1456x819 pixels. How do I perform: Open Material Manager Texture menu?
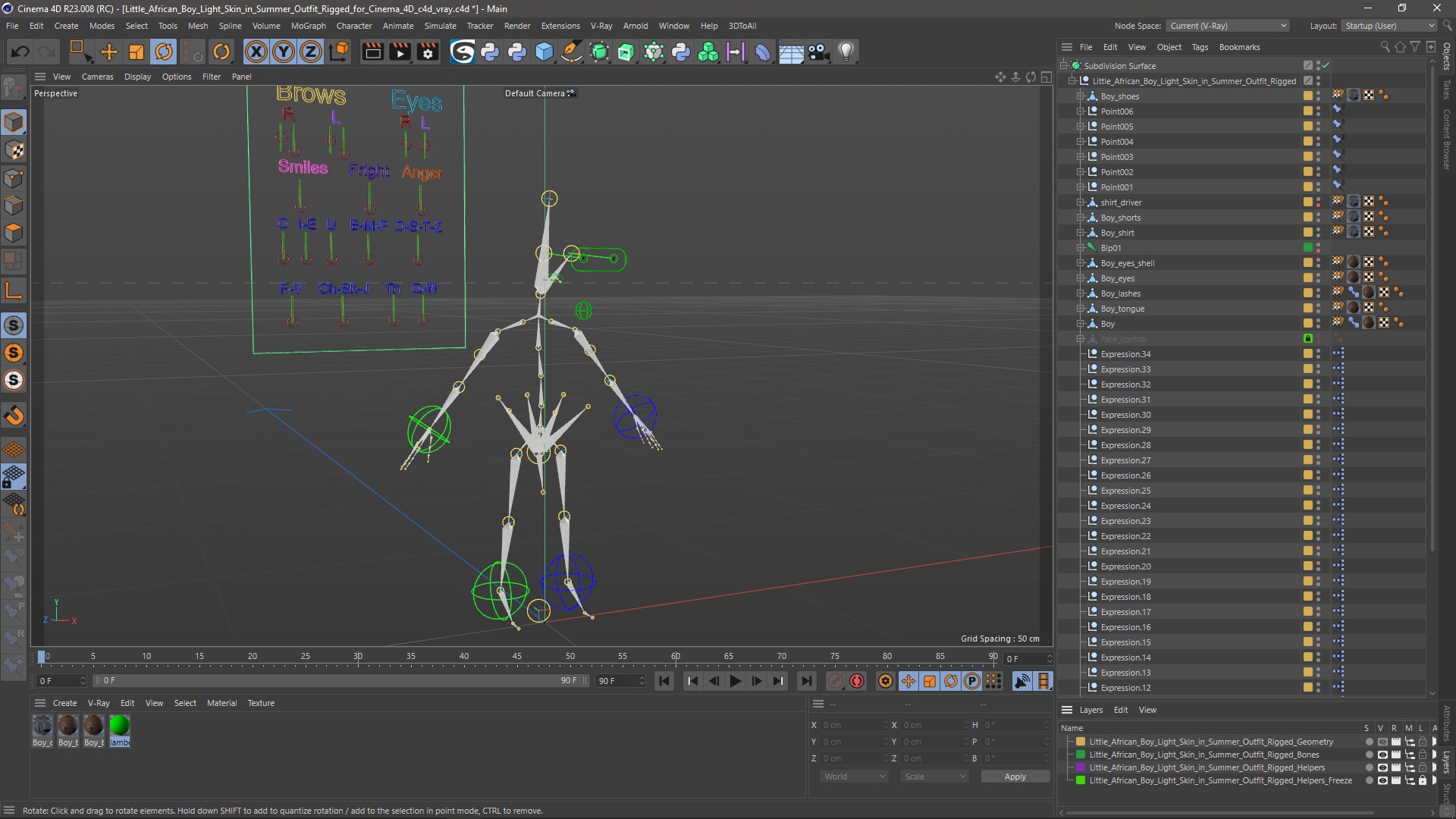(x=261, y=703)
